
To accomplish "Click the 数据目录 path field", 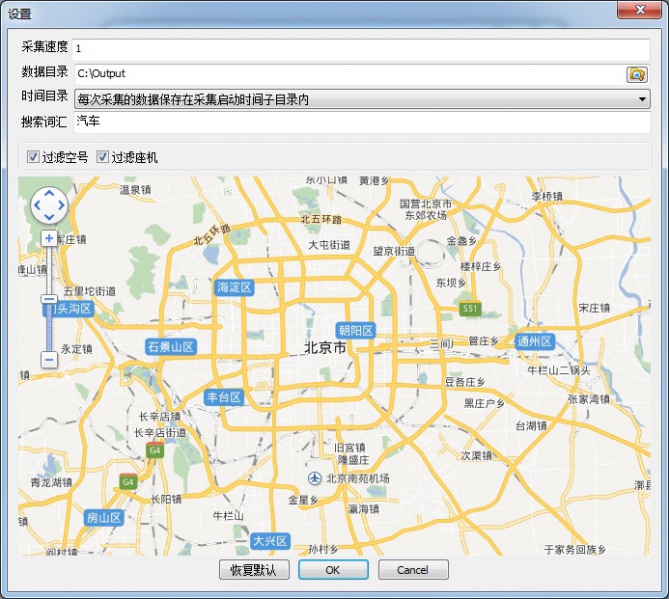I will 350,74.
